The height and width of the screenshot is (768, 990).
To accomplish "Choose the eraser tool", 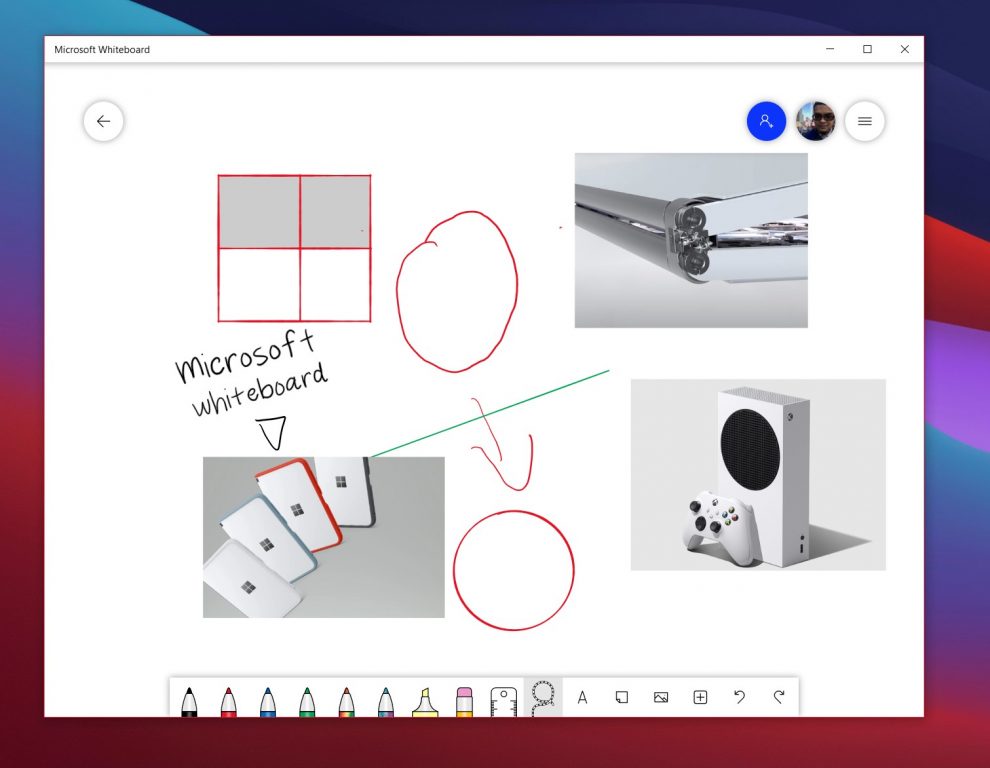I will tap(464, 701).
